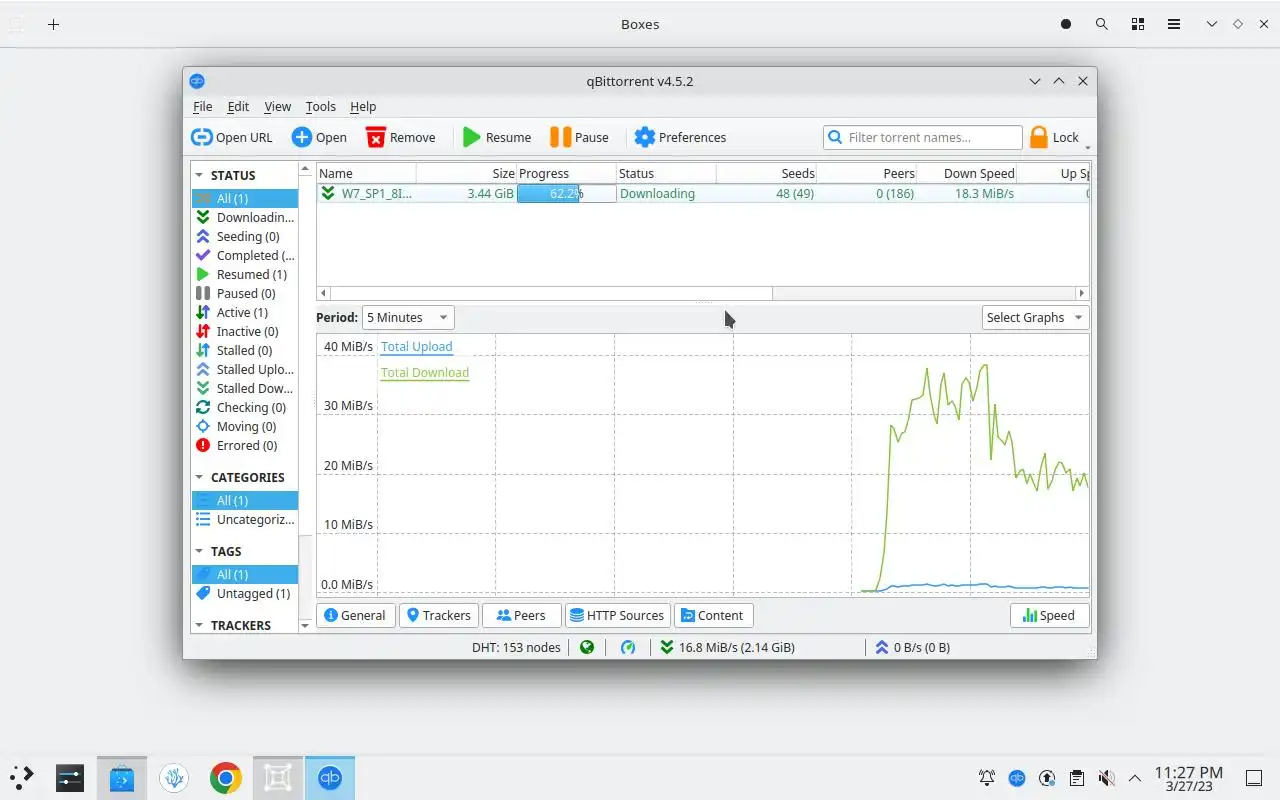The image size is (1280, 800).
Task: Collapse the TRACKERS section
Action: point(199,625)
